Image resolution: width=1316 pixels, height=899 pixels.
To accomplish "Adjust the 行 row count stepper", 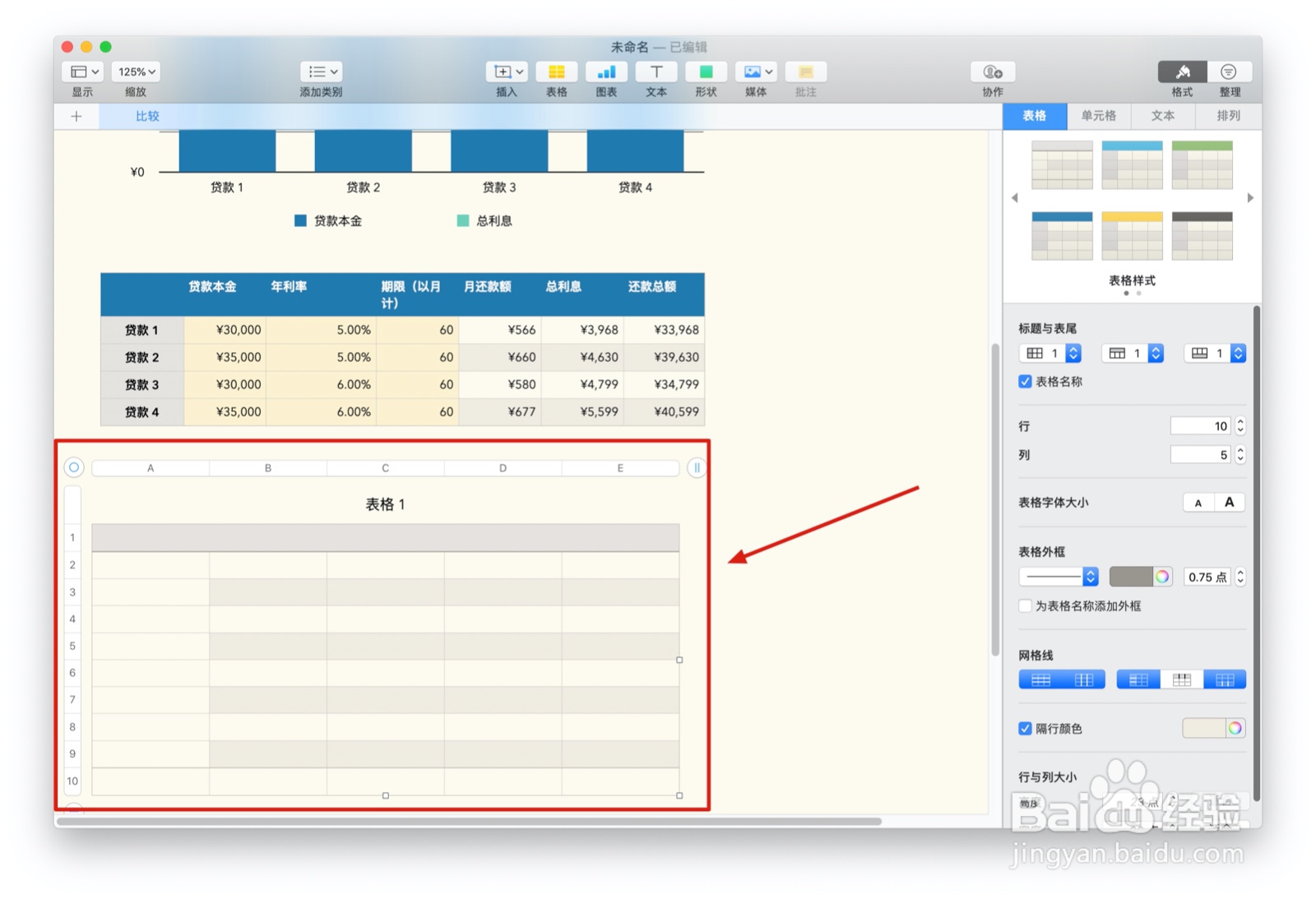I will coord(1240,426).
